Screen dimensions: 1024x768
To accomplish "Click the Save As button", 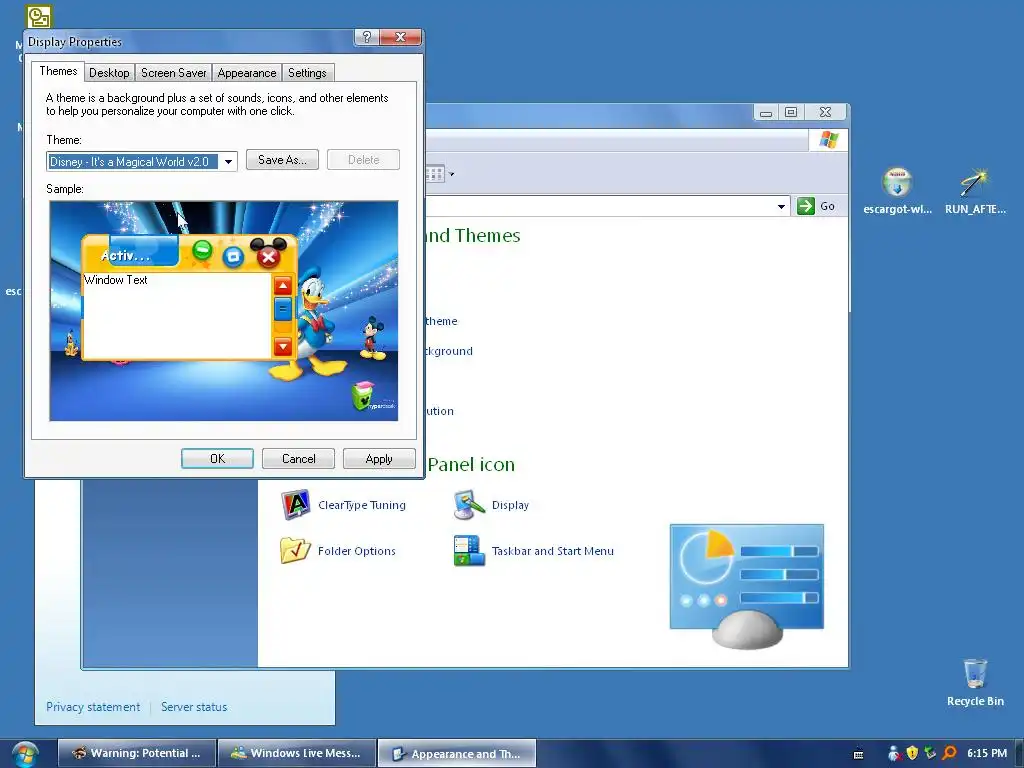I will (282, 160).
